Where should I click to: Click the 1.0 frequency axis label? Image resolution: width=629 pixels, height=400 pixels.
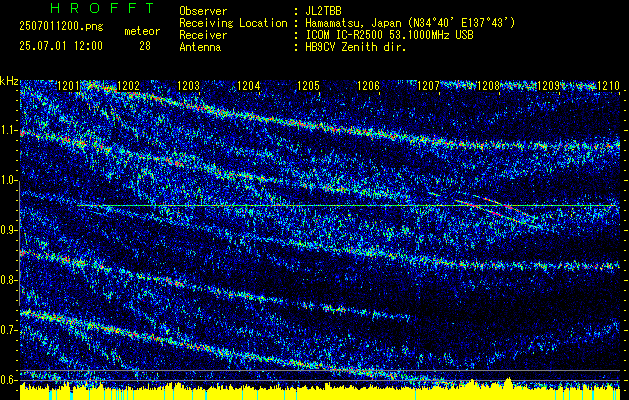tap(9, 181)
